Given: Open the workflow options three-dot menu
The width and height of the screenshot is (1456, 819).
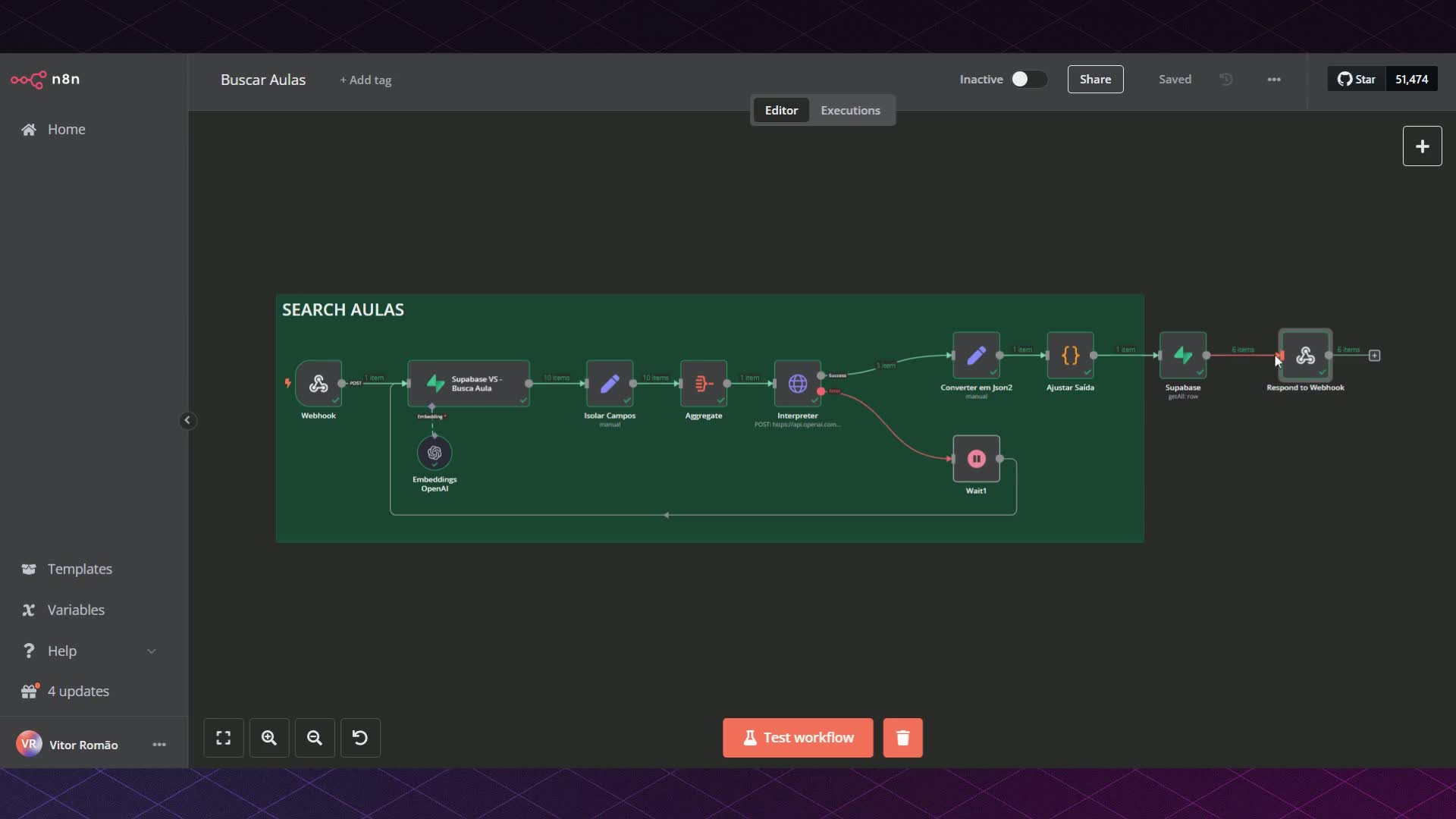Looking at the screenshot, I should (1274, 80).
